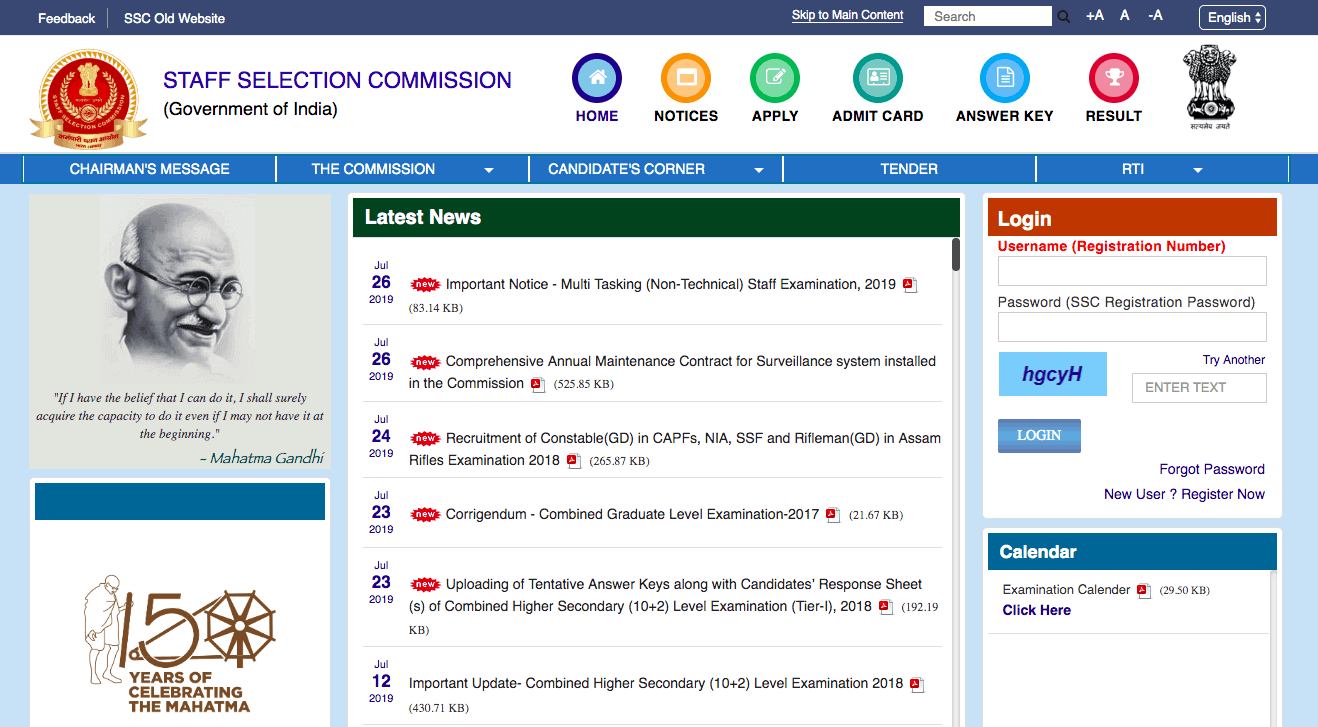
Task: Click the Home icon in header
Action: click(597, 78)
